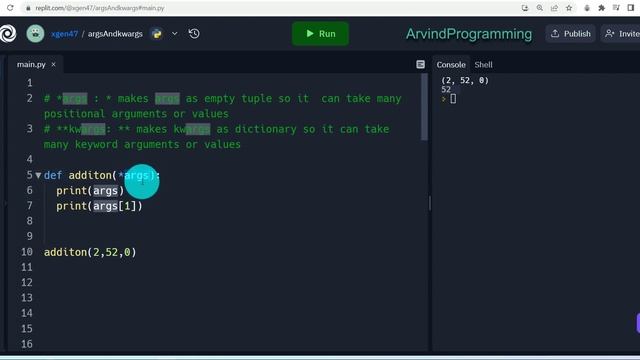Click the console prompt input
This screenshot has width=640, height=360.
point(453,99)
